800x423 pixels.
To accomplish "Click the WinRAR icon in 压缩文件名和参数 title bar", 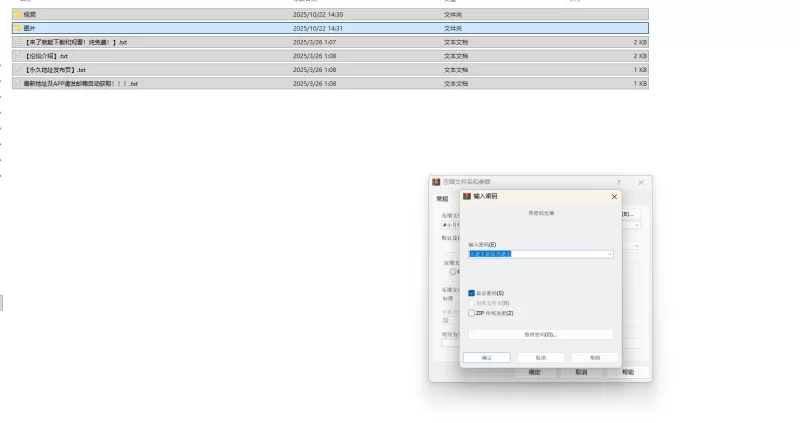I will pos(436,182).
